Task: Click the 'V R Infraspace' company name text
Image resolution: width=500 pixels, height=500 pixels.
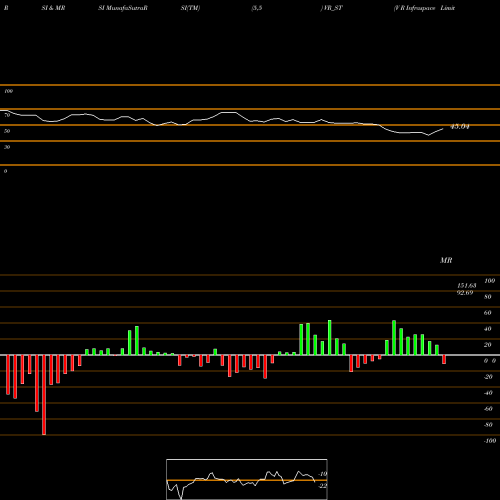Action: tap(415, 8)
